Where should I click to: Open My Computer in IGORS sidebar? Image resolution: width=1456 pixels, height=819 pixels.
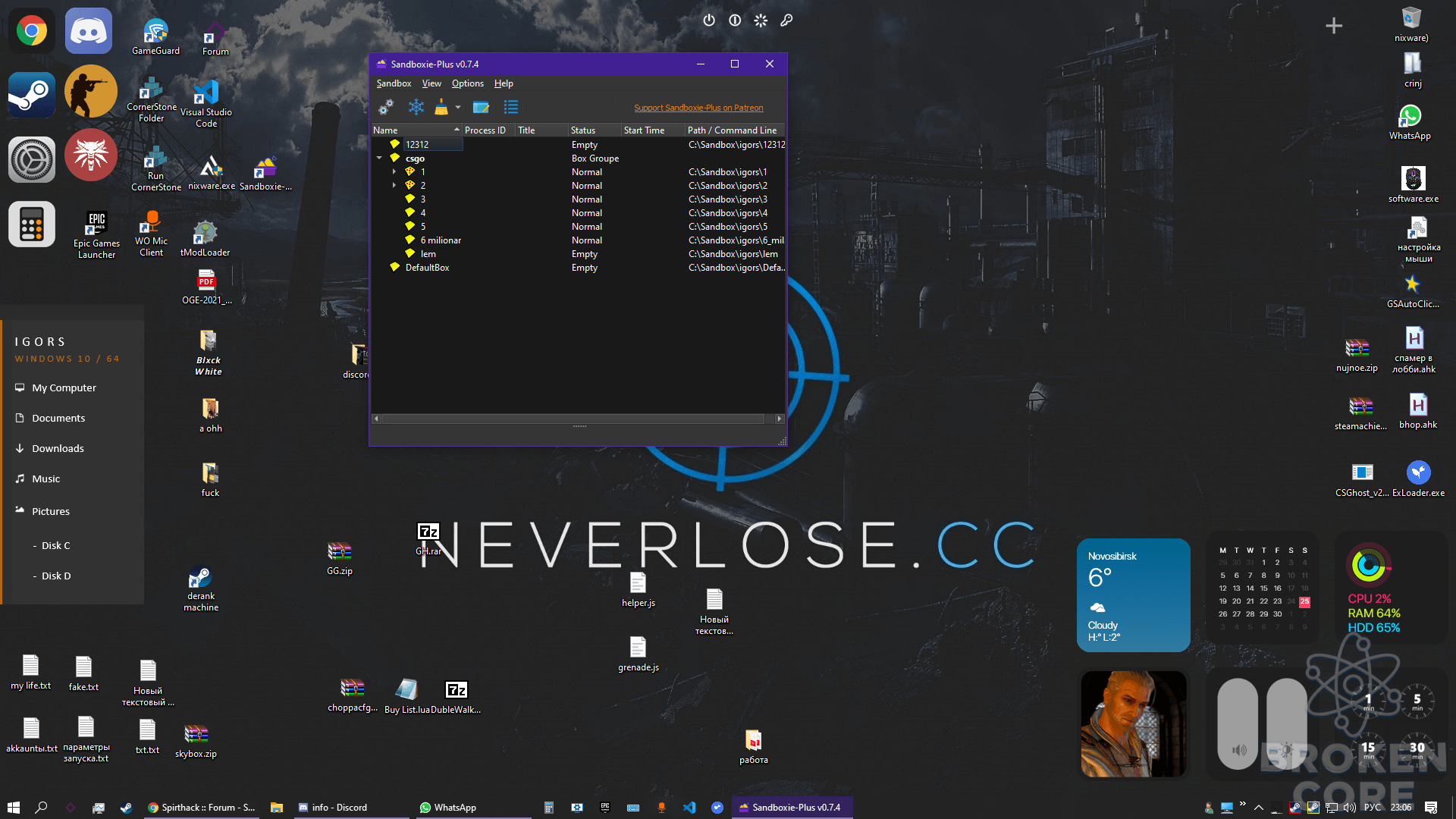(x=64, y=388)
